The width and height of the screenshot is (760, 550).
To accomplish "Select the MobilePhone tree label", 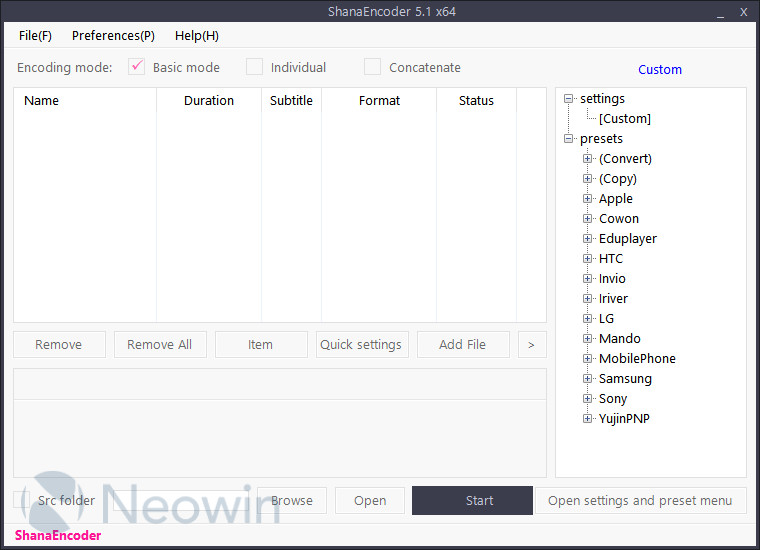I will pos(637,359).
